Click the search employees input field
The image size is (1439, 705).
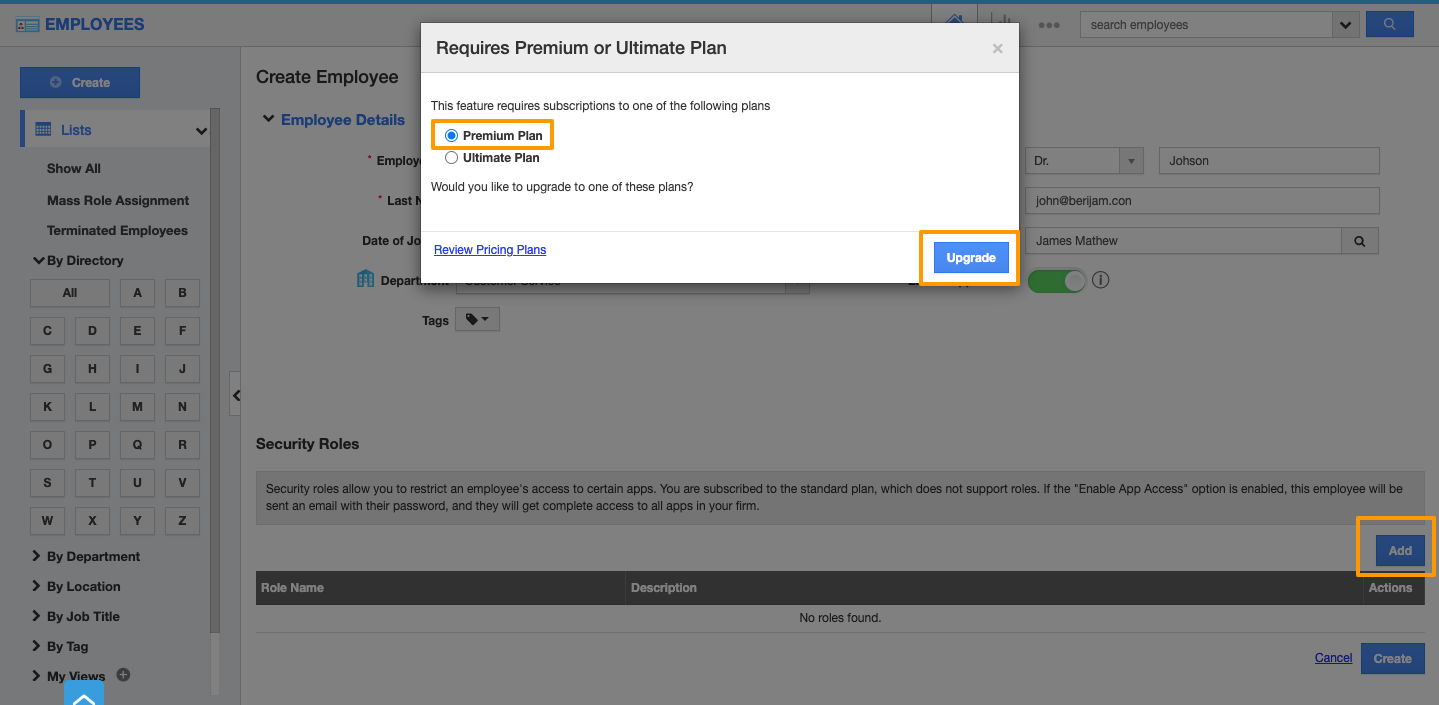click(1206, 25)
